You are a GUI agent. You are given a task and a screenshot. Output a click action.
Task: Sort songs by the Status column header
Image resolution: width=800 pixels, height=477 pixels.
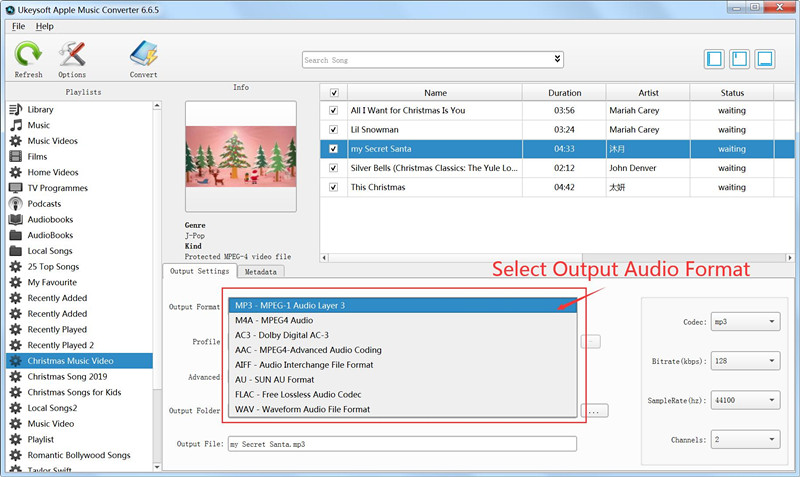click(732, 93)
